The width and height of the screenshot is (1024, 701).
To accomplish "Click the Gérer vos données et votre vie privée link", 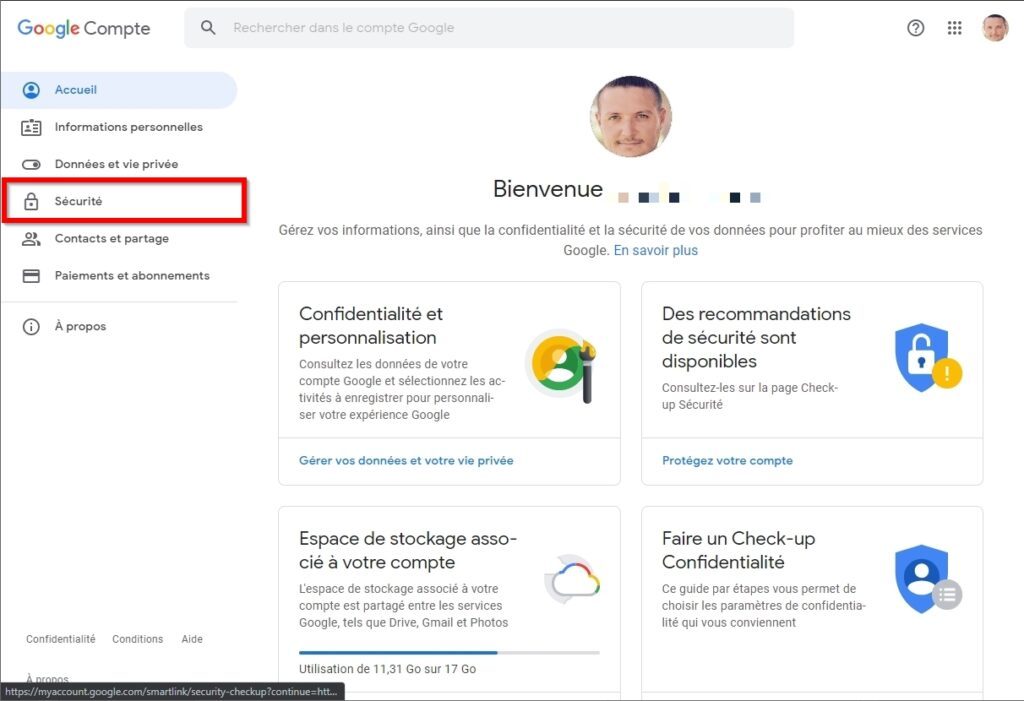I will [406, 460].
